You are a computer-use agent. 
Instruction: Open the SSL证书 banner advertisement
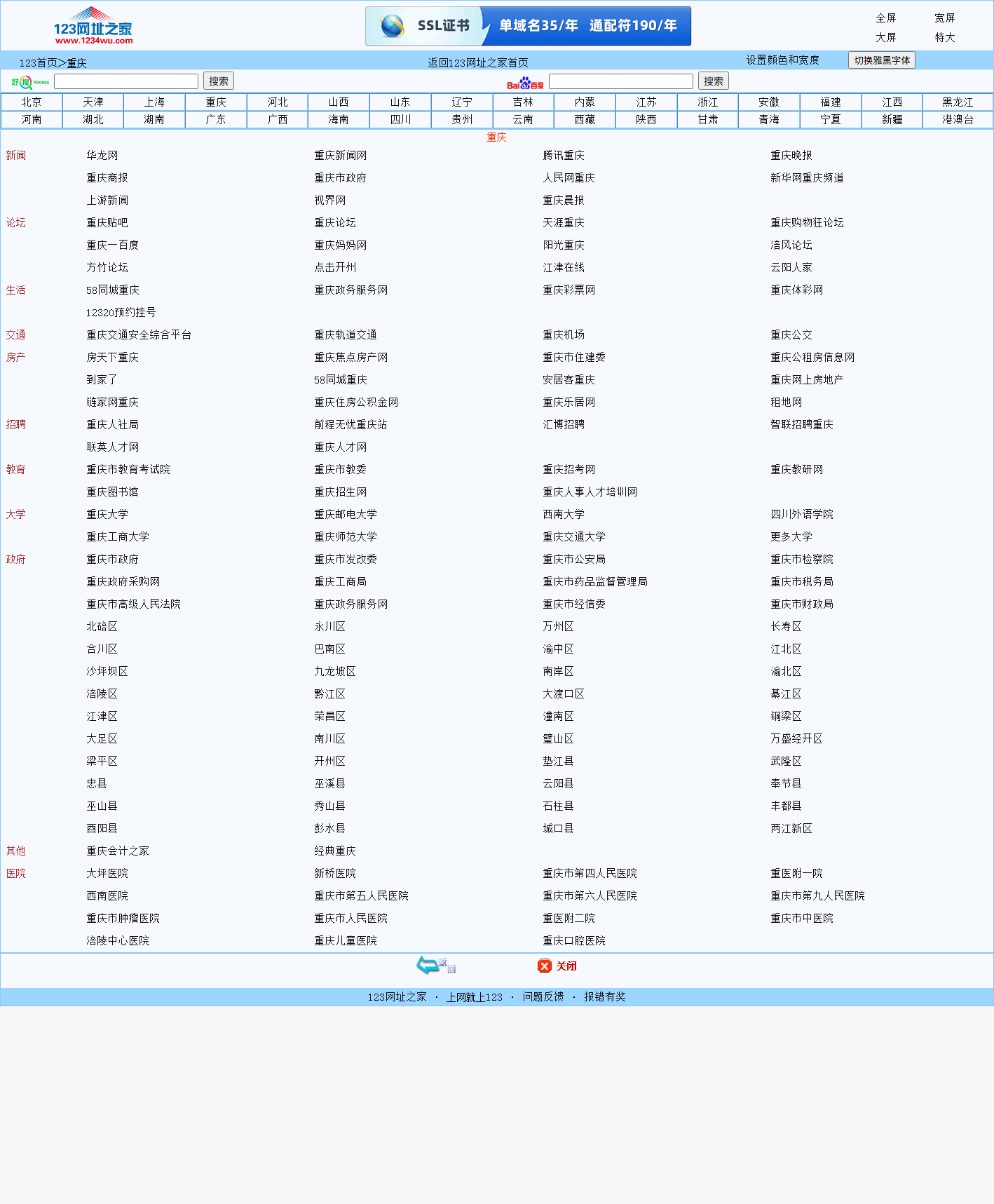(528, 26)
